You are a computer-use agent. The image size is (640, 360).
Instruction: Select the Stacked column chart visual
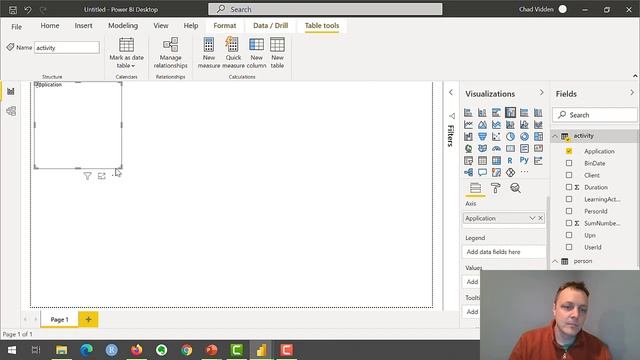(482, 113)
